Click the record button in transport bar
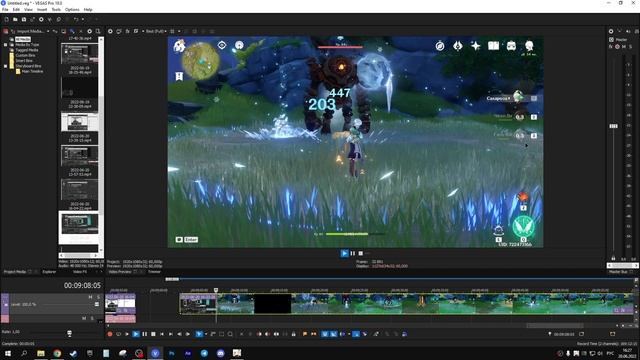Viewport: 640px width, 360px height. tap(110, 334)
